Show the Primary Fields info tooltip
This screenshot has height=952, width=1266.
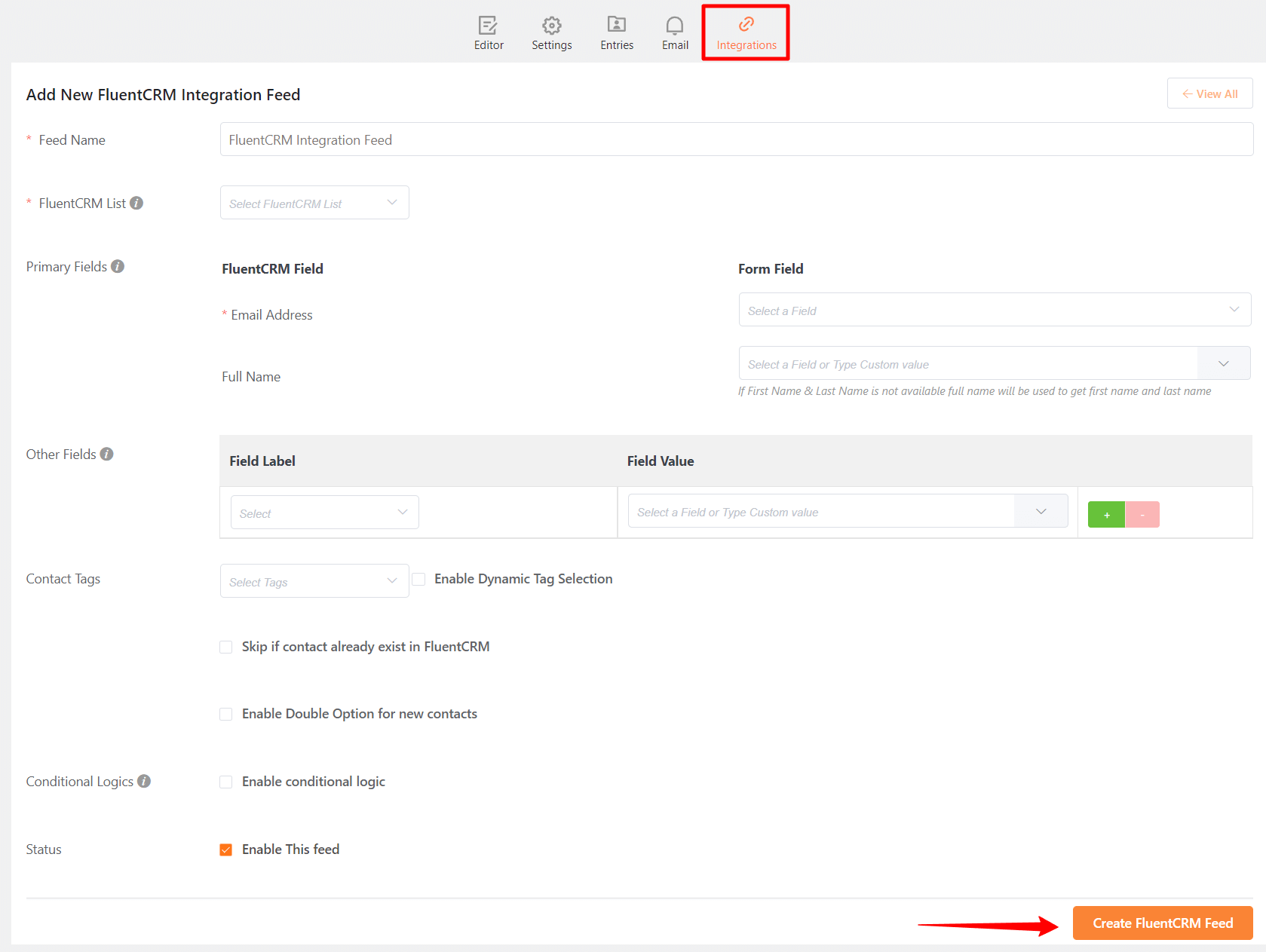pyautogui.click(x=118, y=266)
